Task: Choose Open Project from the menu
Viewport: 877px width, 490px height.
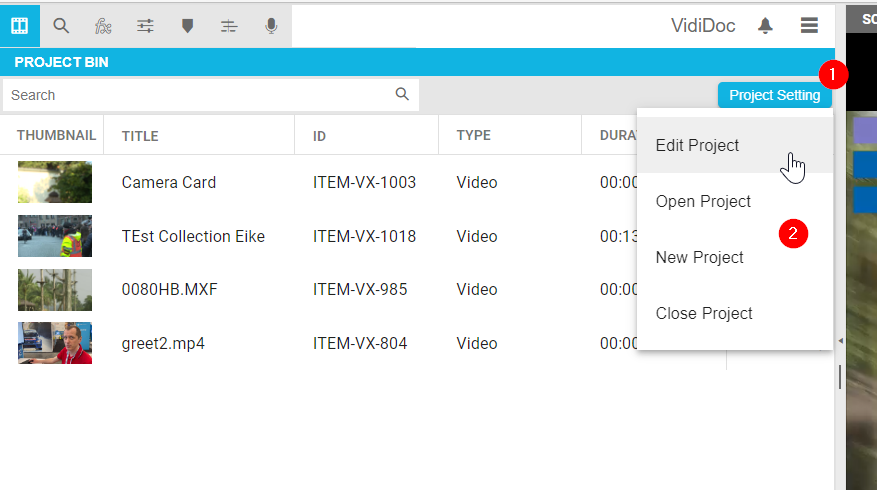Action: pyautogui.click(x=703, y=201)
